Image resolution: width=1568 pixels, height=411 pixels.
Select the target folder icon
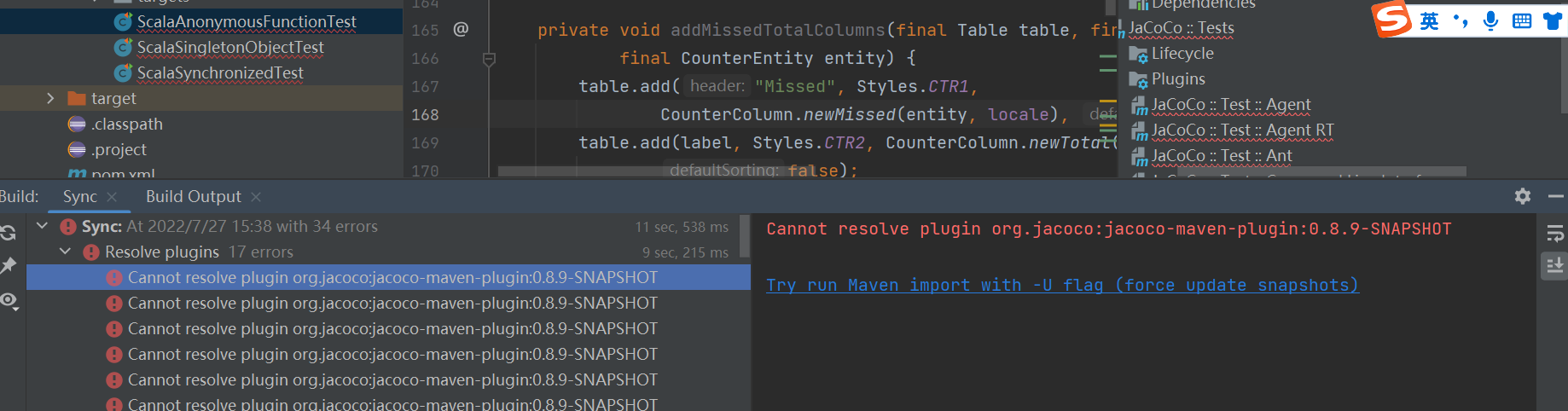[x=77, y=98]
